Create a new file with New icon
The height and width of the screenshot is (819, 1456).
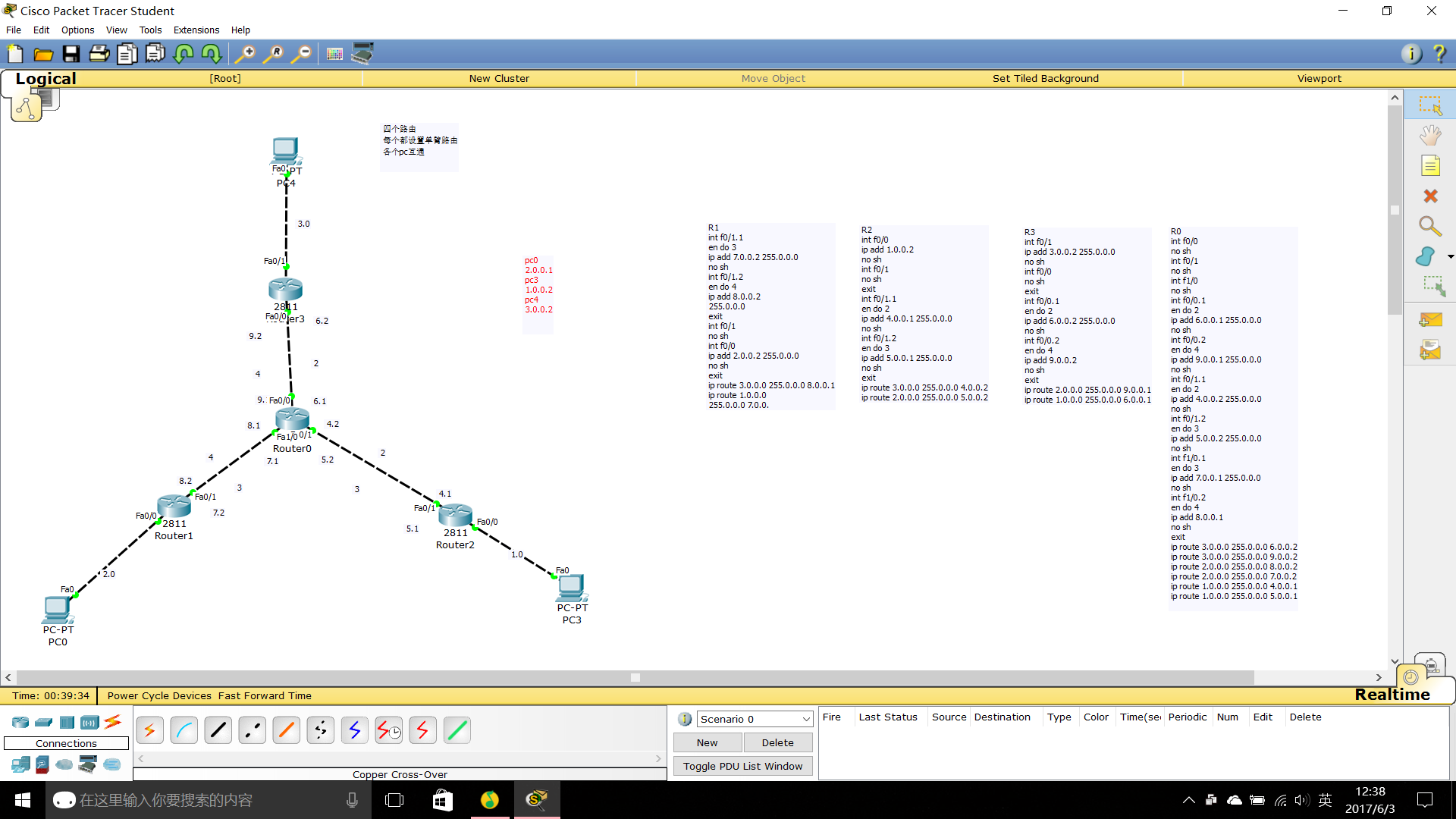click(15, 54)
